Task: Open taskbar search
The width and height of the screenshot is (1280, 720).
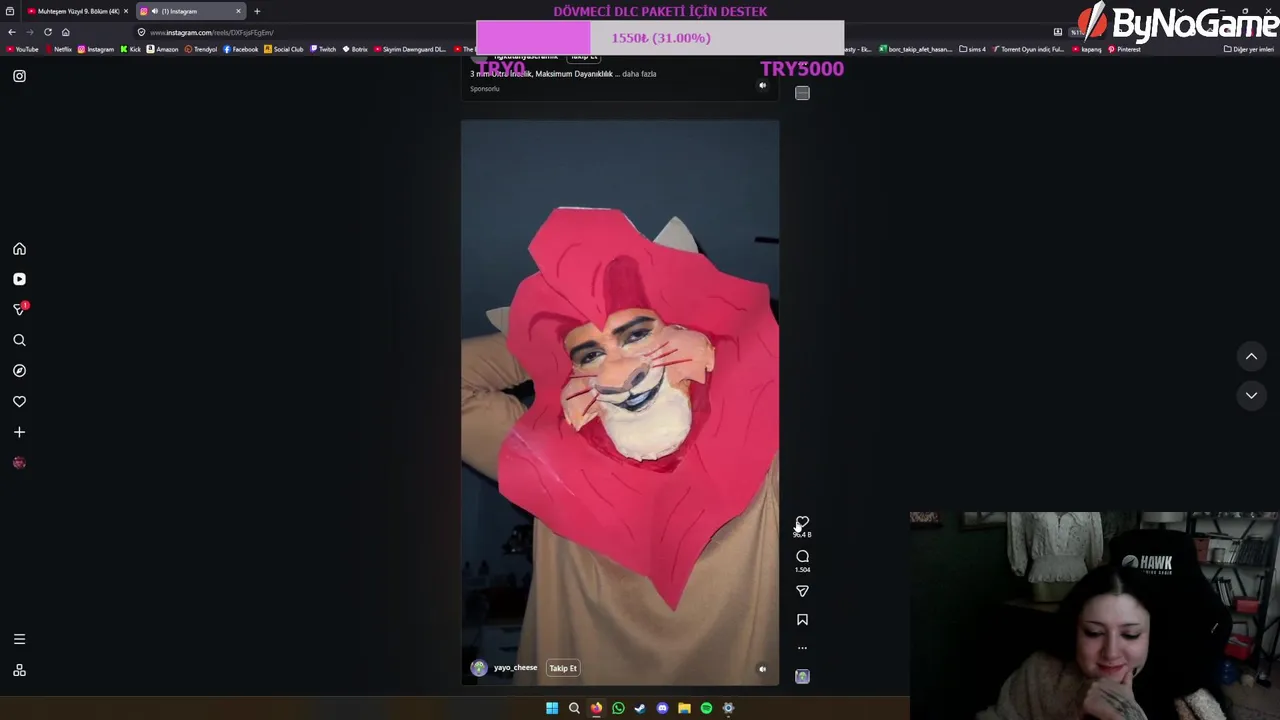Action: coord(574,708)
